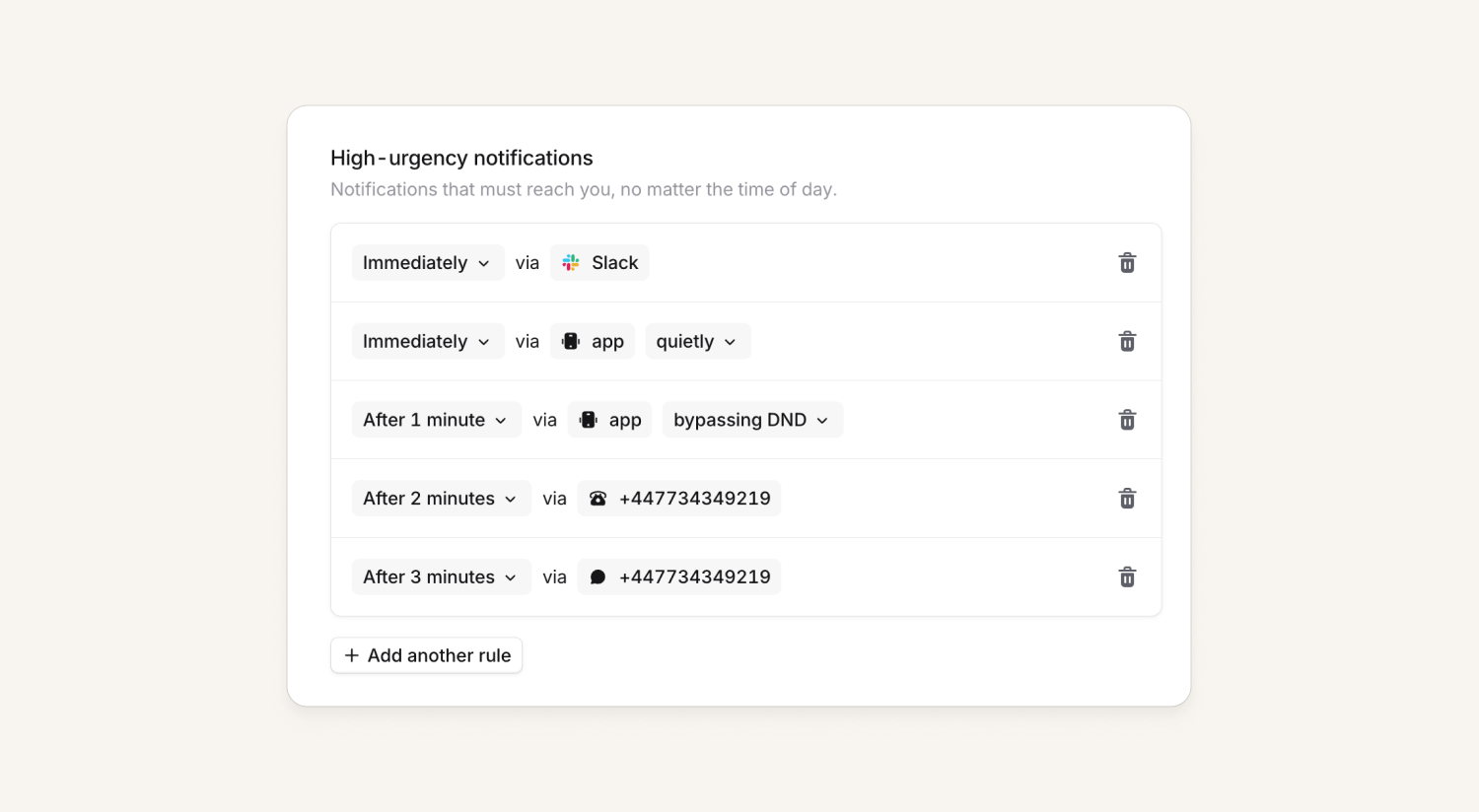Open the Immediately dropdown for the Slack rule

(x=427, y=263)
